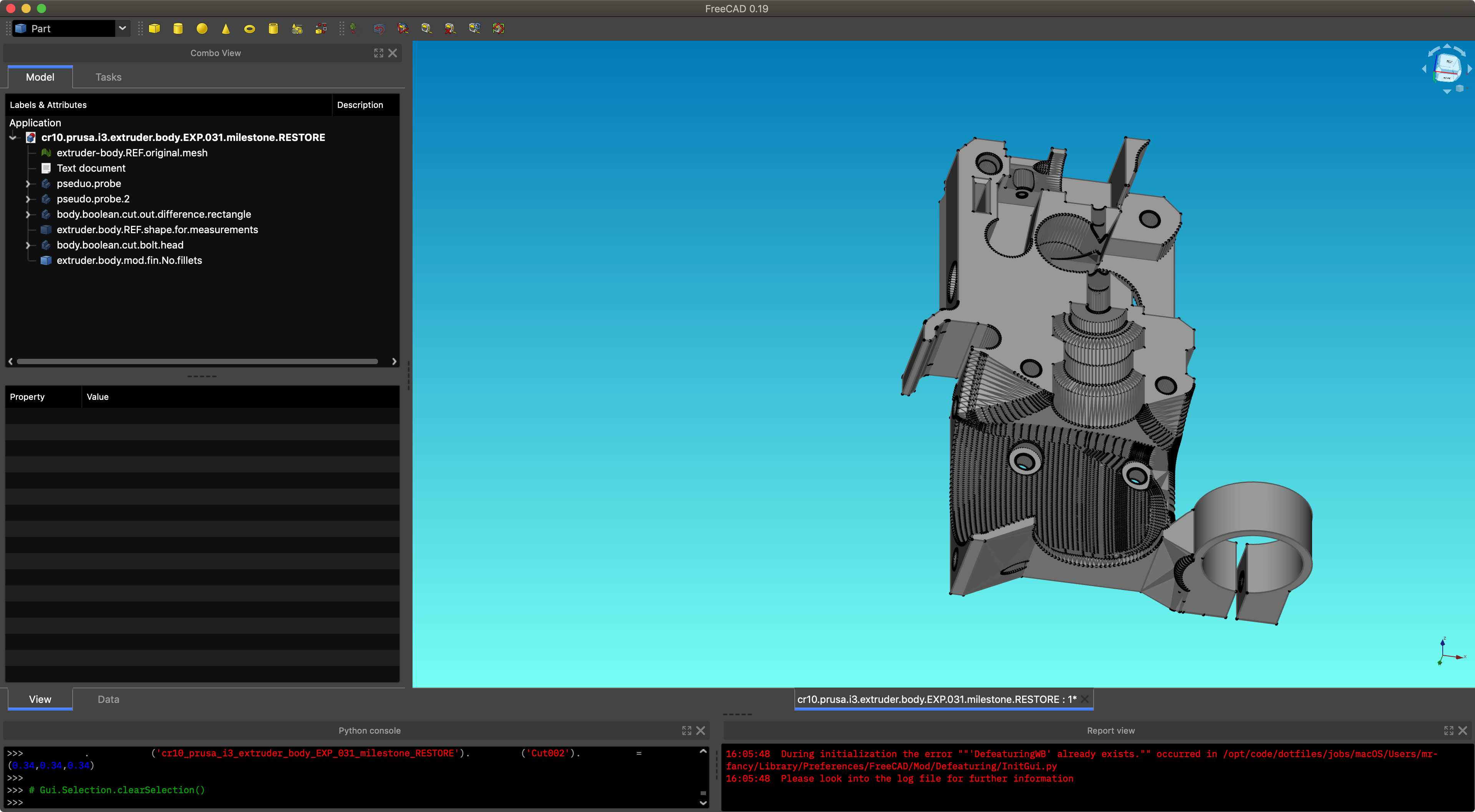Create a Cone primitive
The width and height of the screenshot is (1475, 812).
pyautogui.click(x=225, y=29)
